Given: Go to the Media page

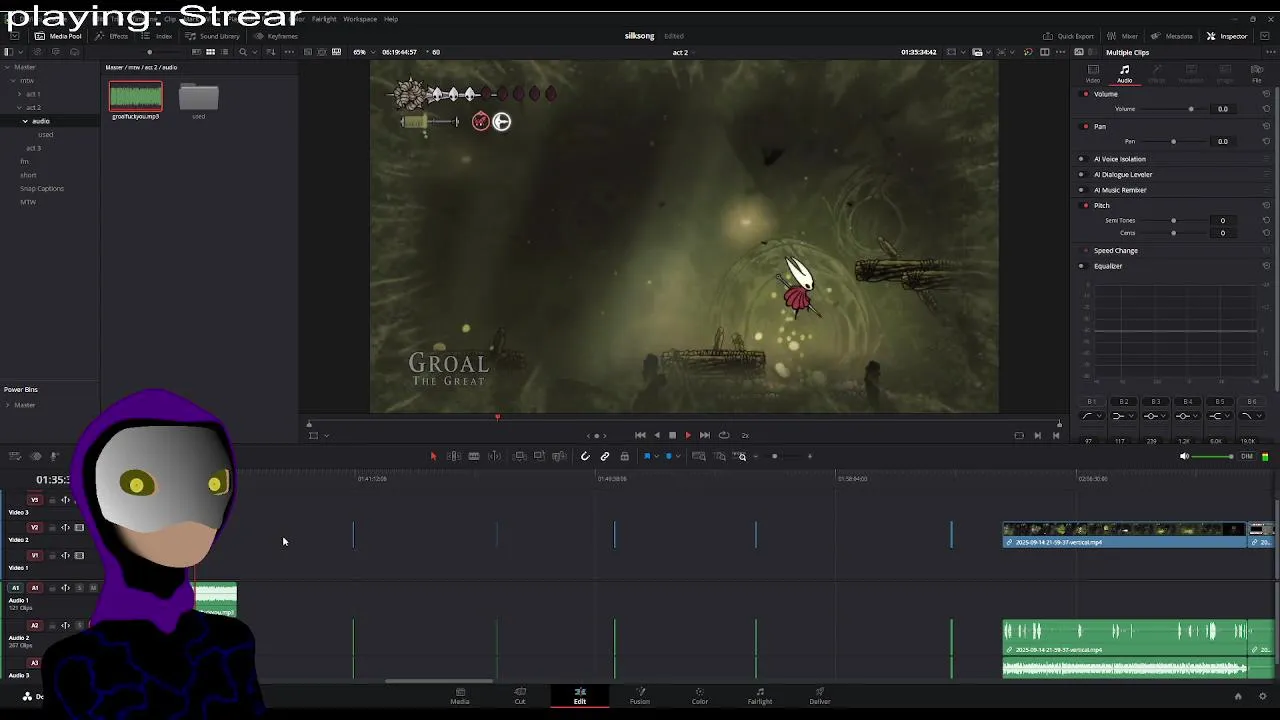Looking at the screenshot, I should pos(460,696).
